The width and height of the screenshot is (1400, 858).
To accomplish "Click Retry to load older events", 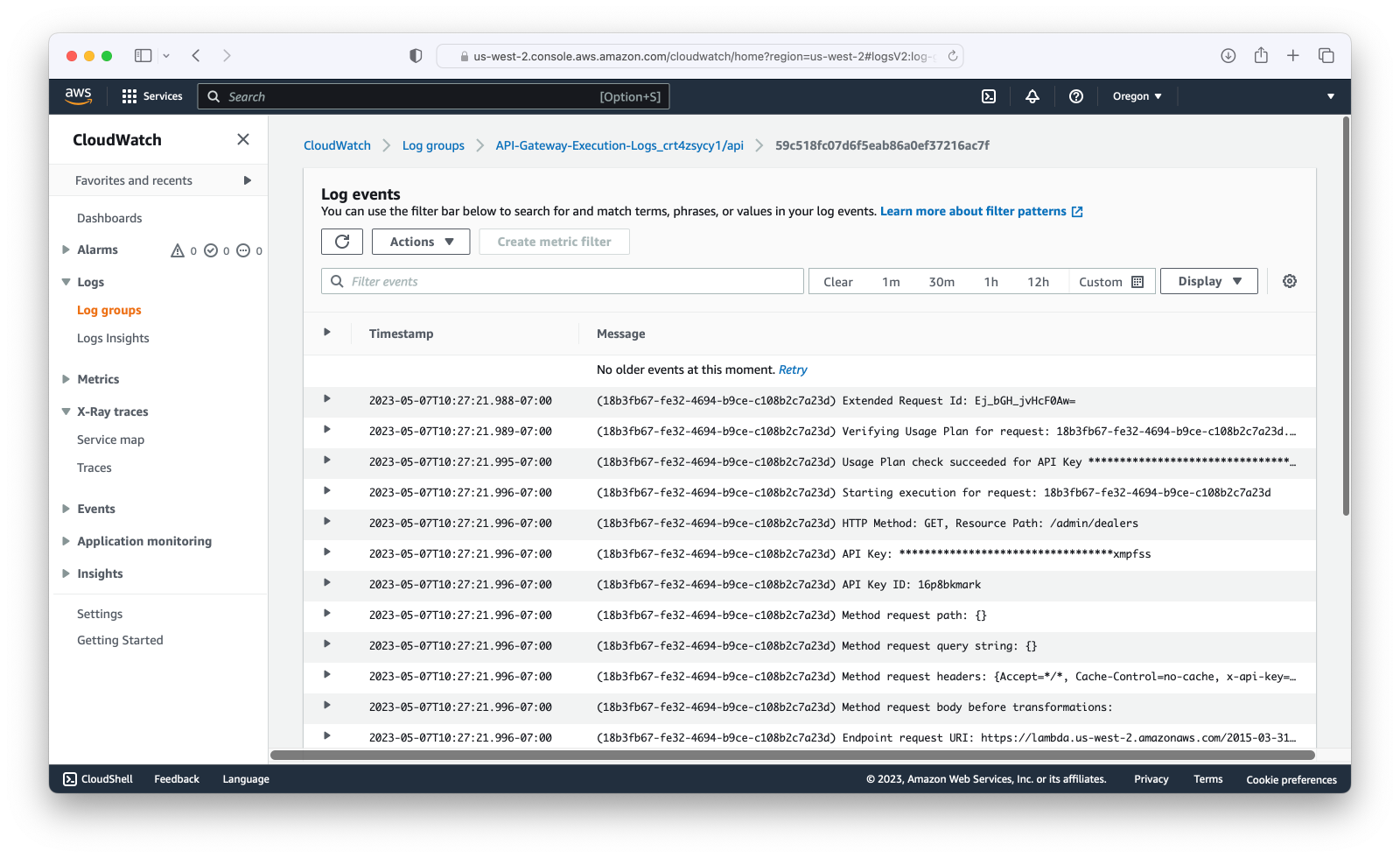I will (x=793, y=369).
